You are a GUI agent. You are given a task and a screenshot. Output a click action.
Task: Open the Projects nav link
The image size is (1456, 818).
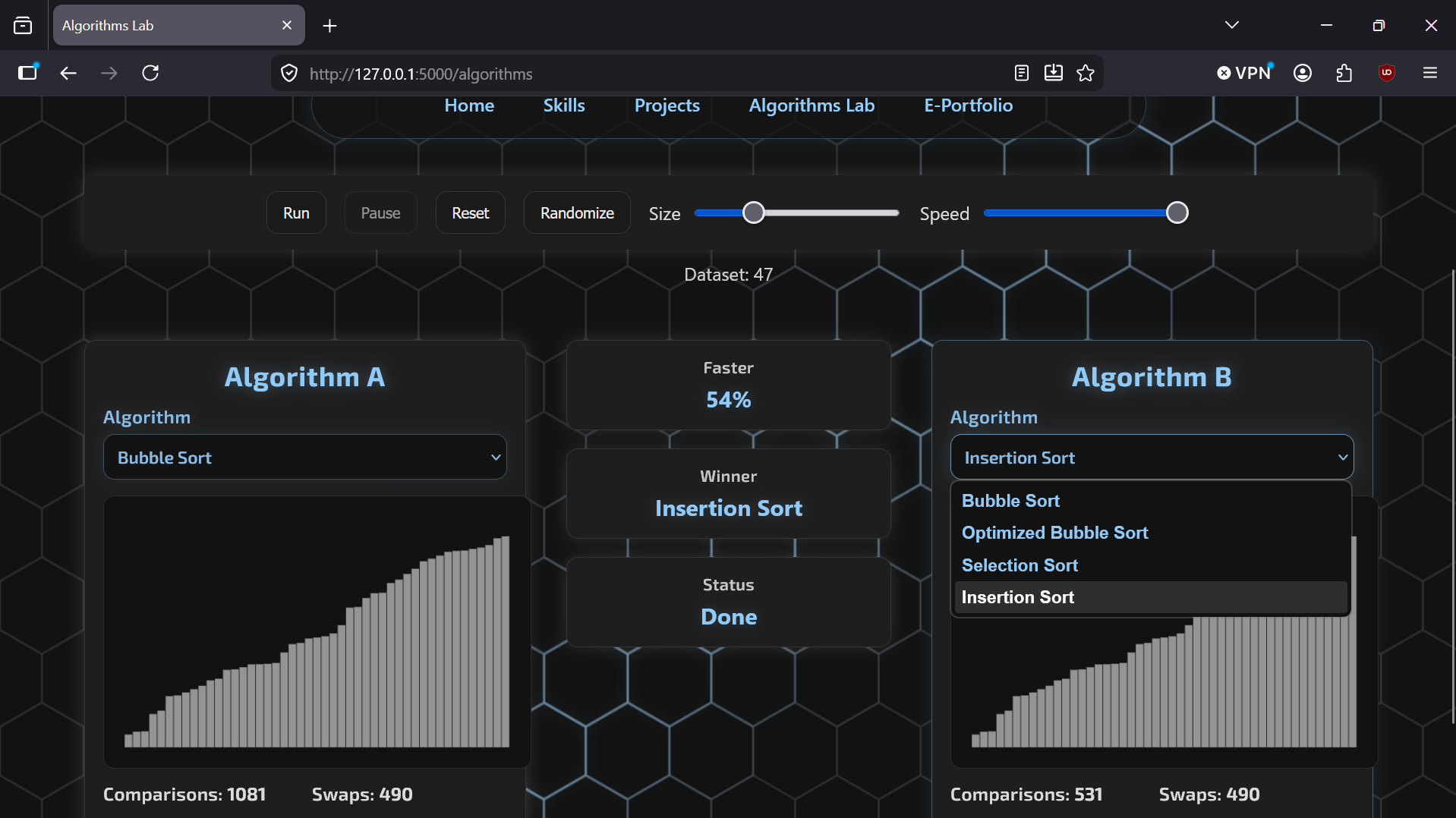667,105
